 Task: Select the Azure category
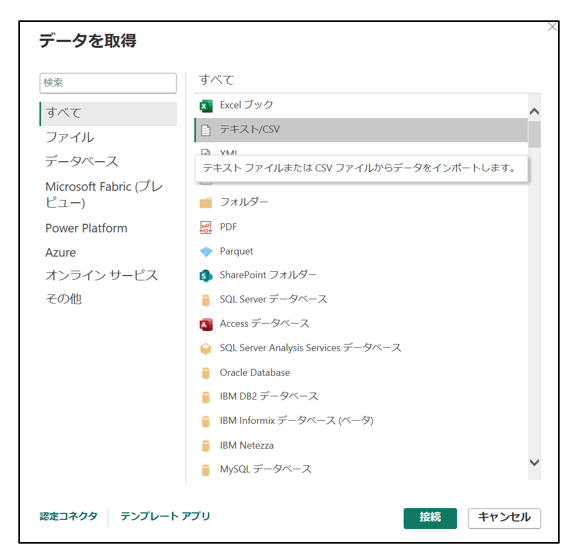pos(60,253)
